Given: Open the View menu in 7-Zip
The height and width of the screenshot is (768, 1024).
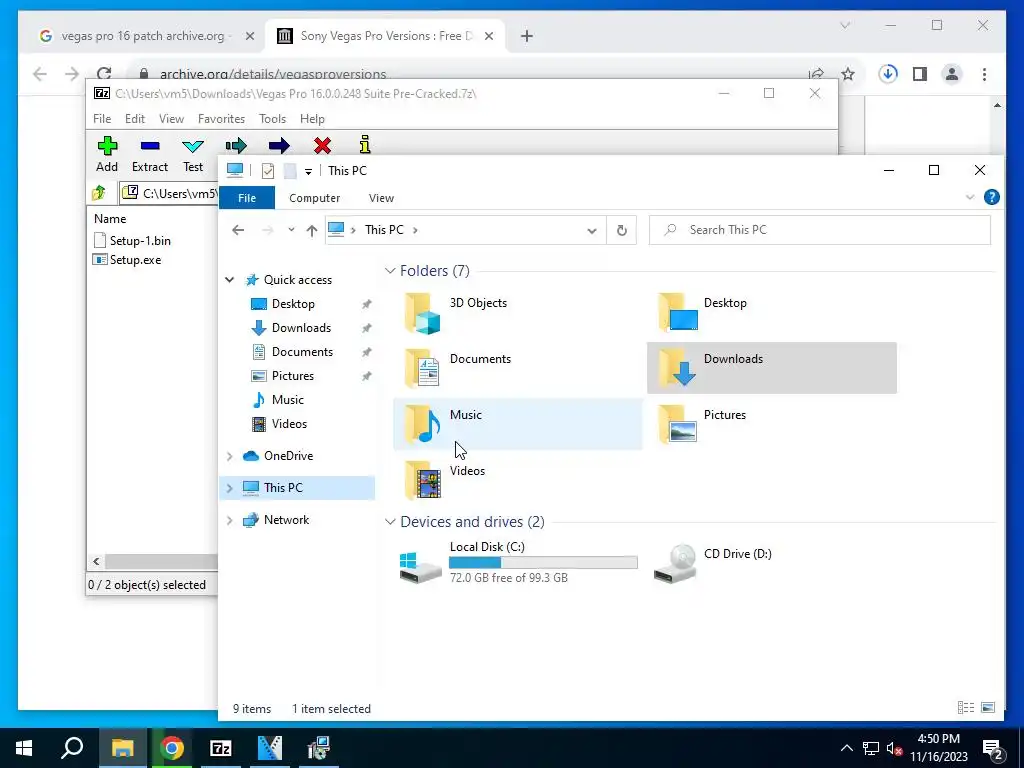Looking at the screenshot, I should point(171,119).
